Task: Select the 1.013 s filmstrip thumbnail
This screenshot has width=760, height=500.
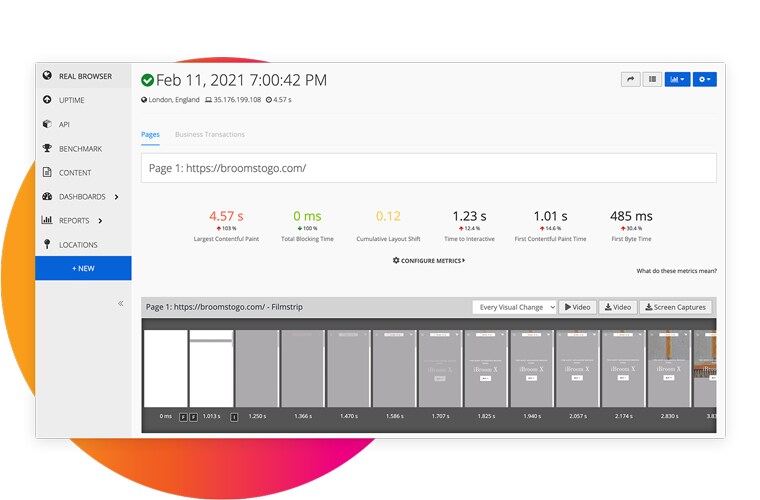Action: tap(211, 368)
